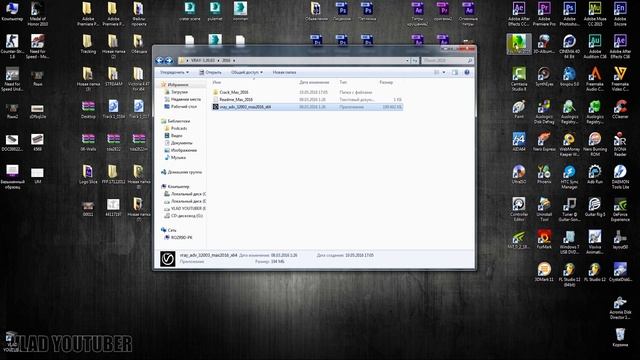The image size is (640, 360).
Task: Open GeForce Experience desktop shortcut
Action: [x=620, y=209]
